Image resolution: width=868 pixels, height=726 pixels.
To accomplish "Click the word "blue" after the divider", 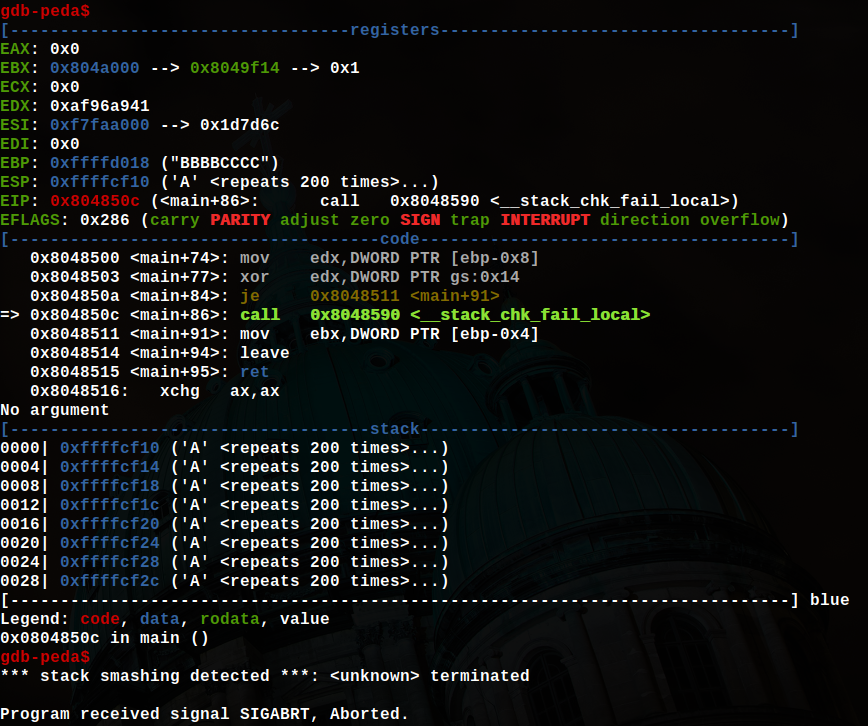I will pyautogui.click(x=829, y=600).
